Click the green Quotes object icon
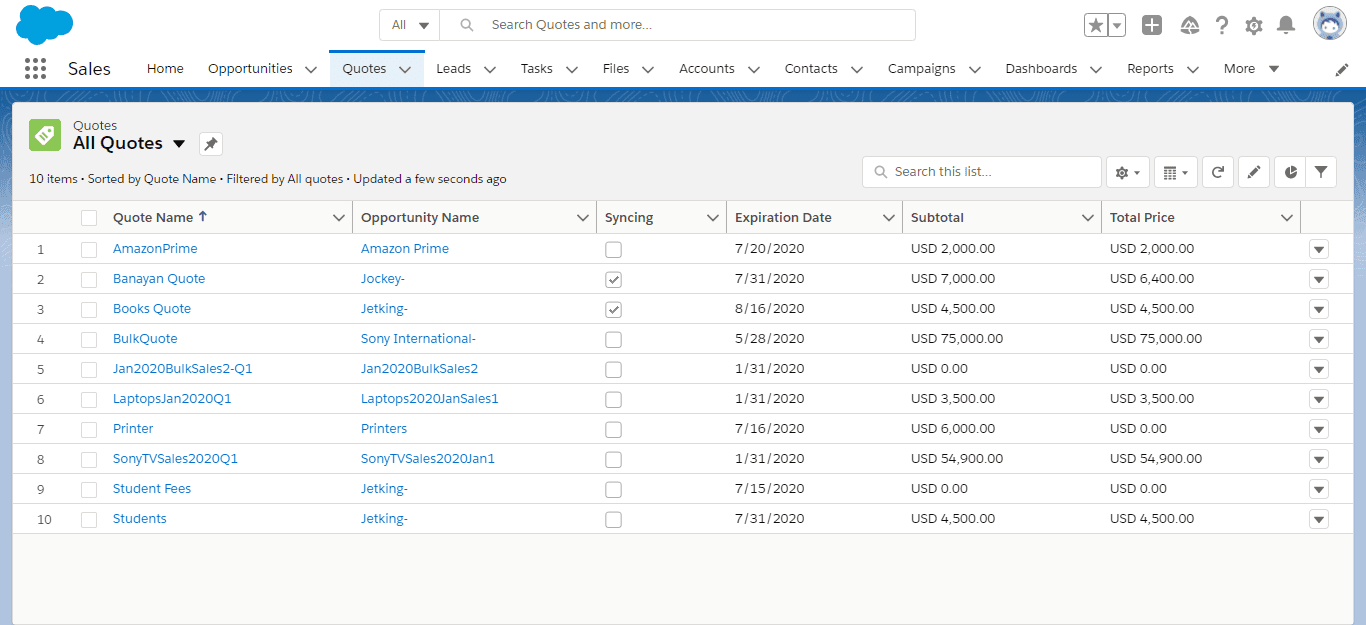The image size is (1366, 625). (x=45, y=135)
